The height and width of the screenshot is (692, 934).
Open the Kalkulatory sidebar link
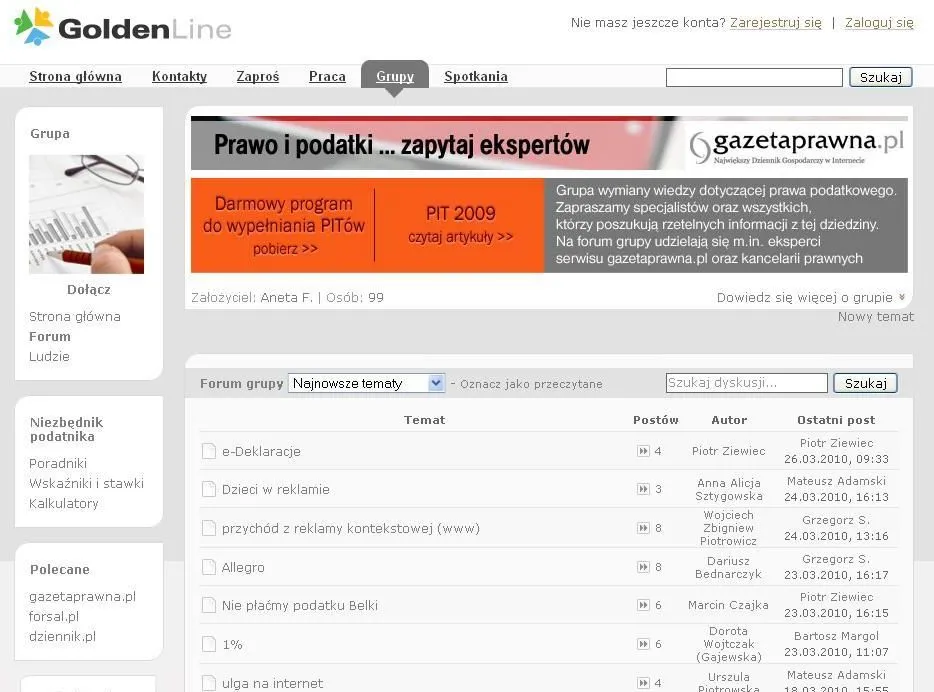click(64, 503)
